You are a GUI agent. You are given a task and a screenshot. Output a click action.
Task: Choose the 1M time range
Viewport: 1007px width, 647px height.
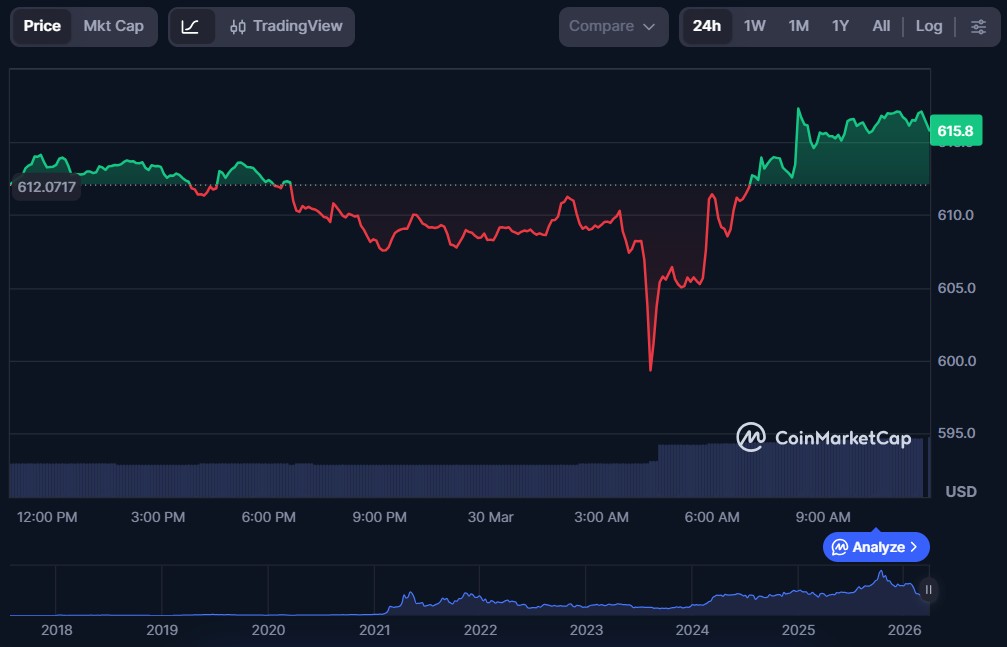tap(798, 26)
